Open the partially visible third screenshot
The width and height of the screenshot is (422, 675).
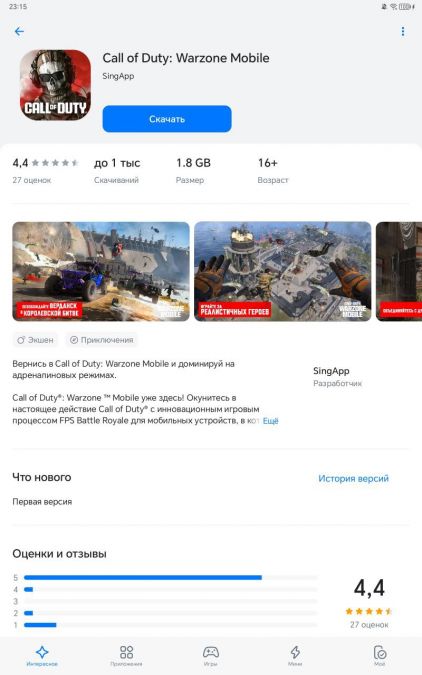[x=399, y=271]
